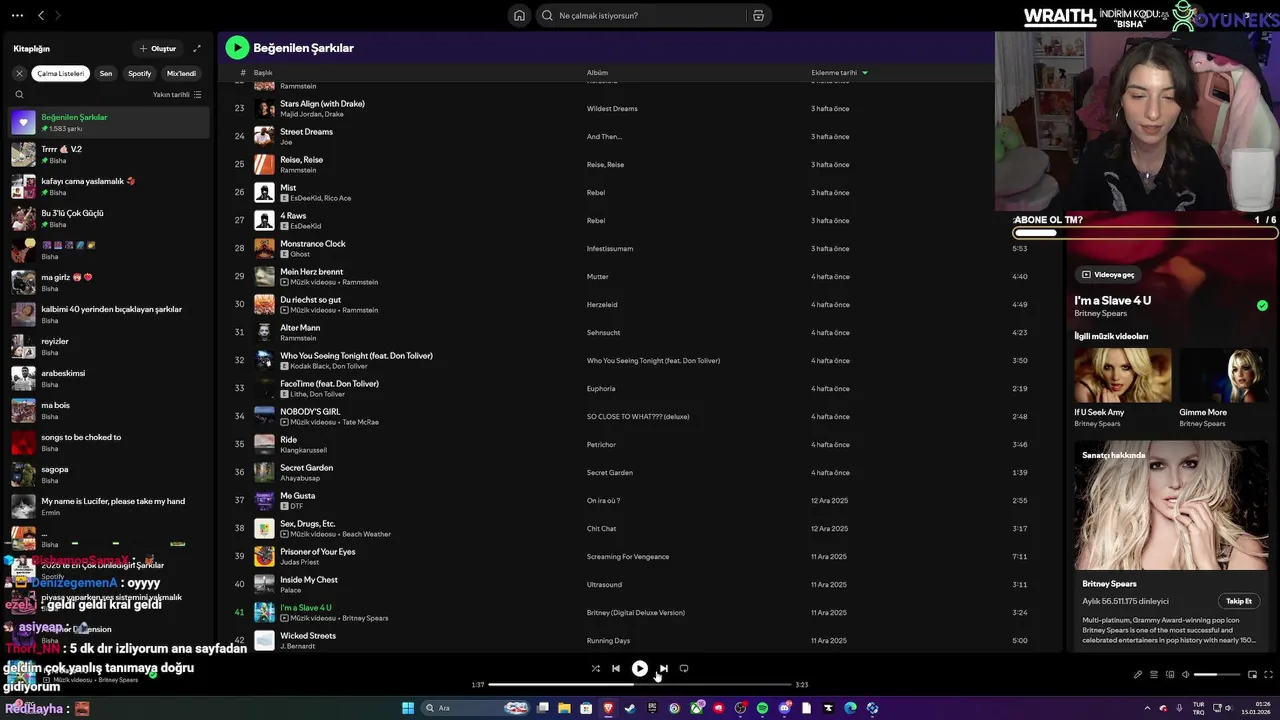1280x720 pixels.
Task: Open the three-dots app menu
Action: coord(17,15)
